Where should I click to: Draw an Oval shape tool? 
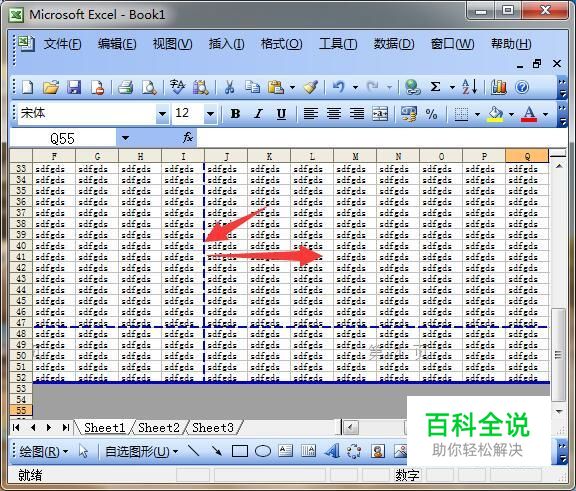(263, 451)
